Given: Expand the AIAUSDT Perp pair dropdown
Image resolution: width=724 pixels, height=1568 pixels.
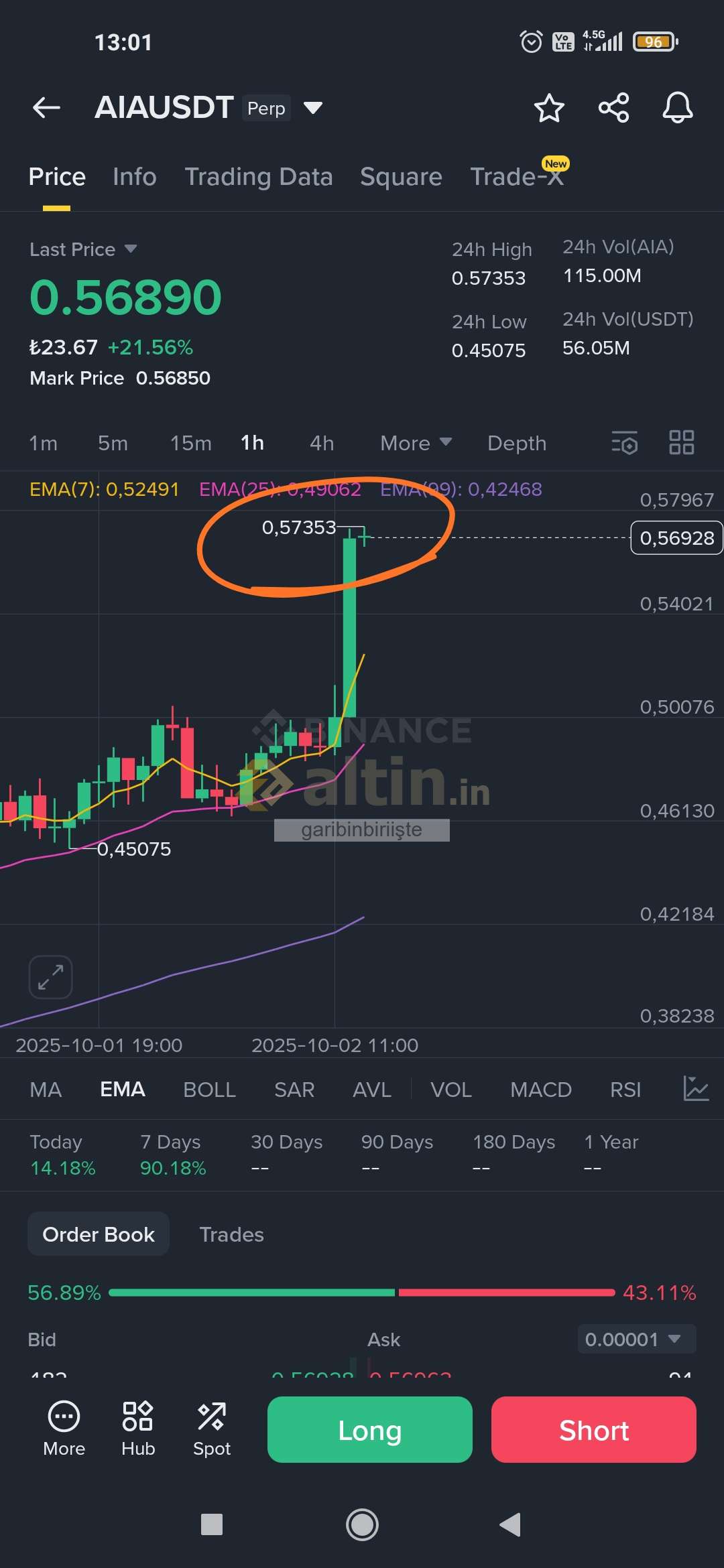Looking at the screenshot, I should click(313, 108).
